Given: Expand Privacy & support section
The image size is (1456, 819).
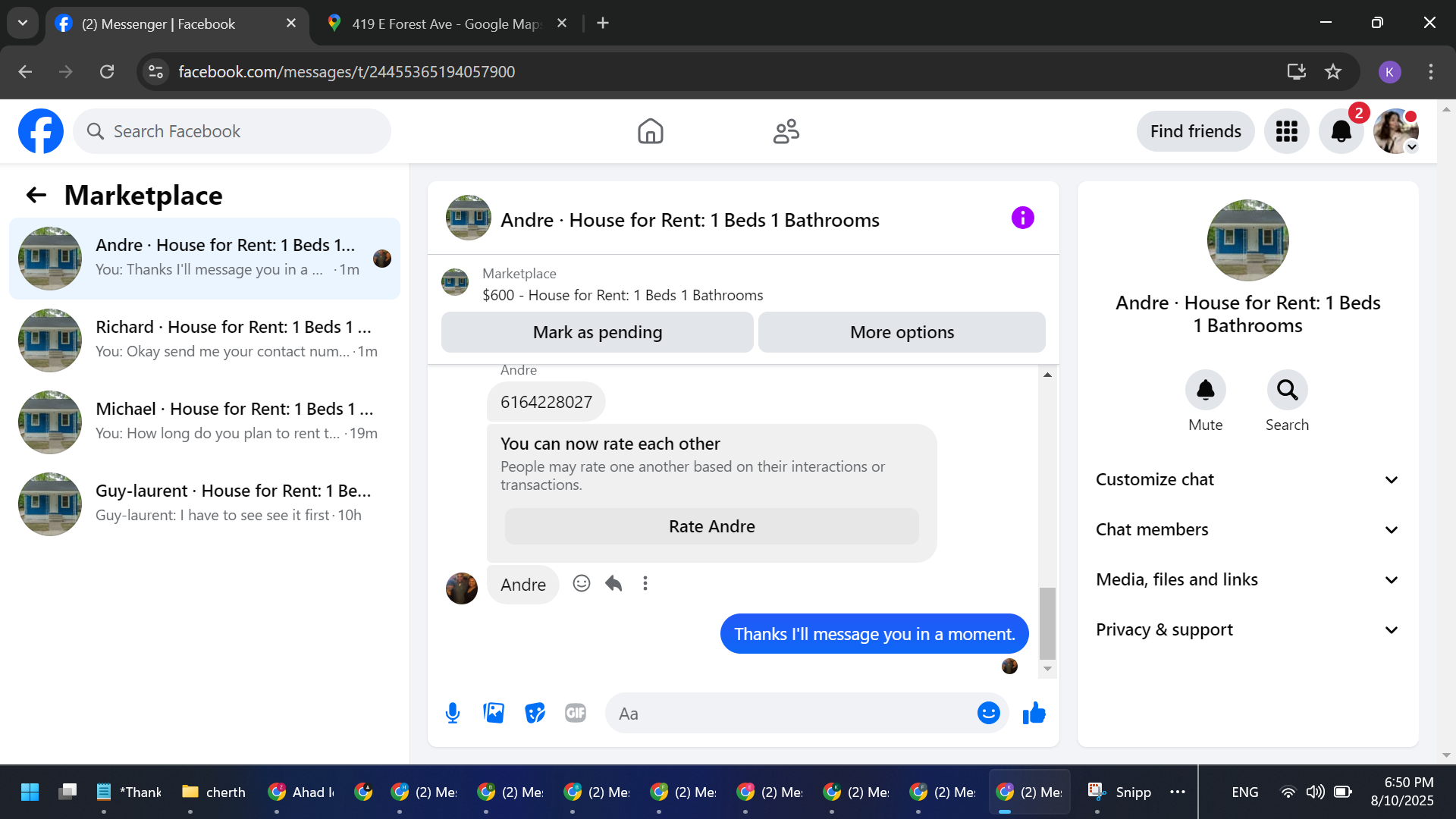Looking at the screenshot, I should [x=1247, y=629].
